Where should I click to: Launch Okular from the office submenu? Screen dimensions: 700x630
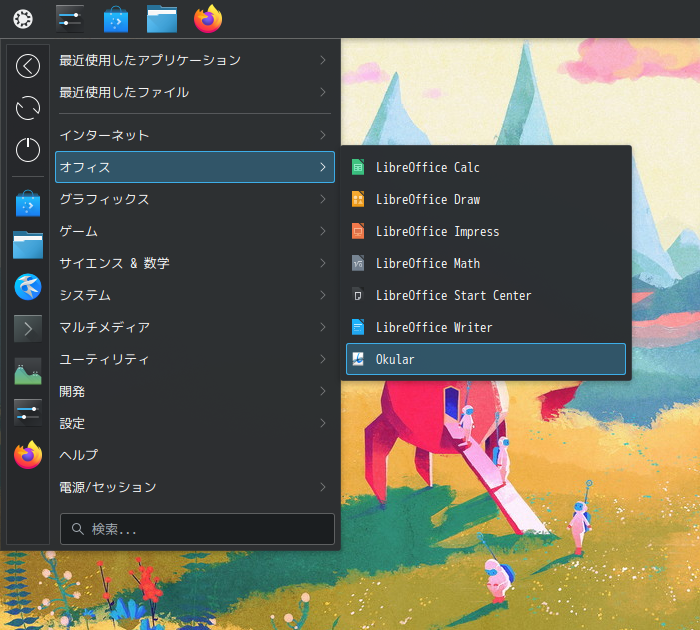(x=486, y=359)
